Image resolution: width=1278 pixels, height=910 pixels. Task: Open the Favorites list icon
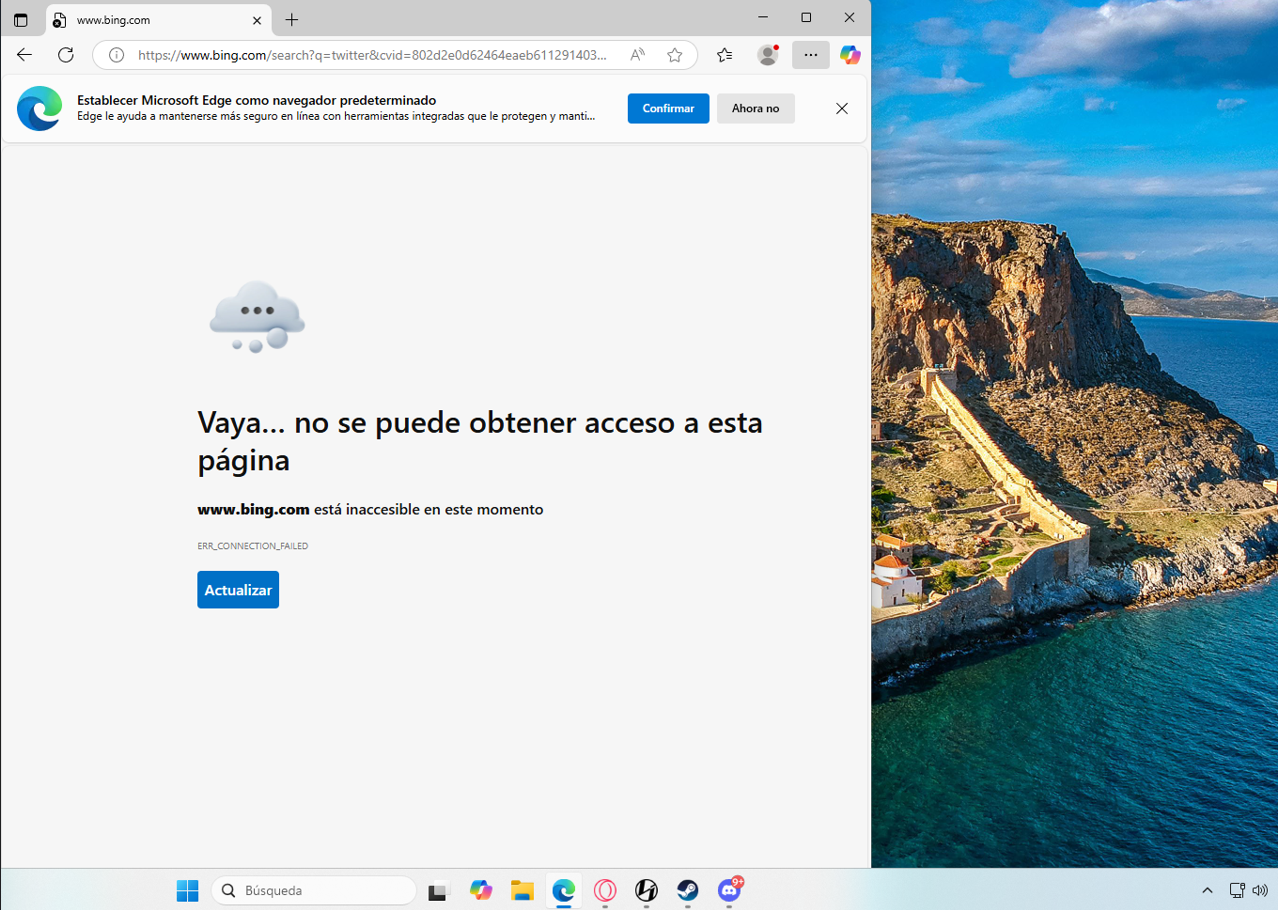725,55
